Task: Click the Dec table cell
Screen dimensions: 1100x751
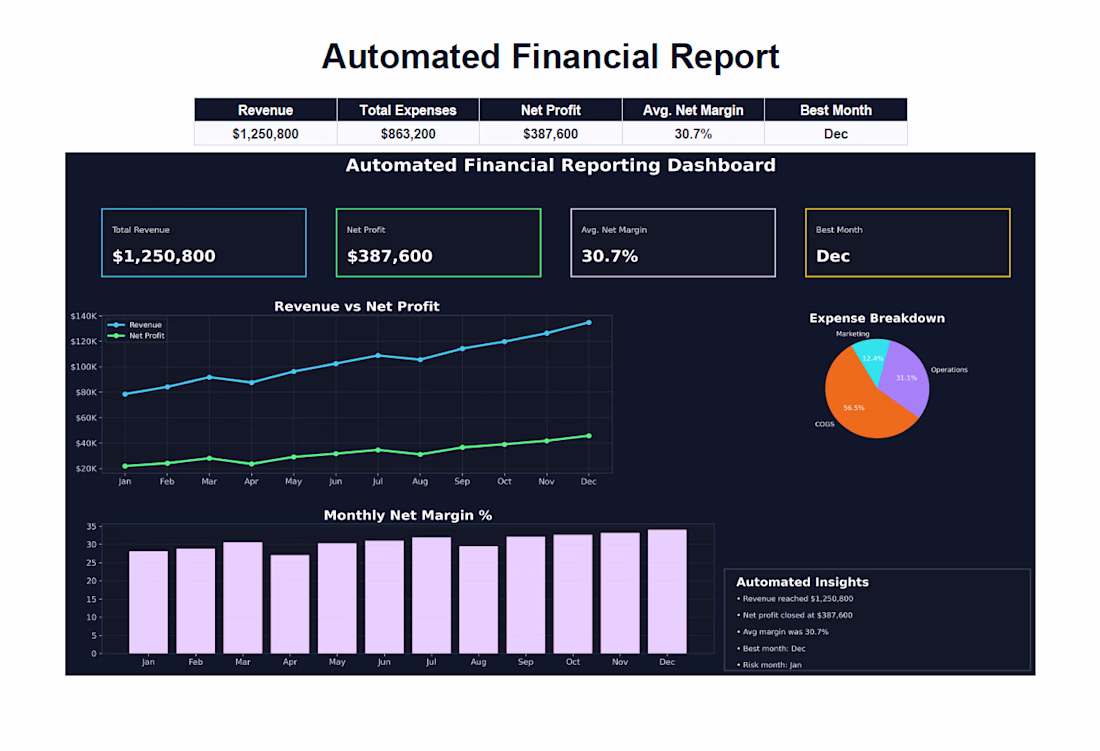Action: click(x=836, y=133)
